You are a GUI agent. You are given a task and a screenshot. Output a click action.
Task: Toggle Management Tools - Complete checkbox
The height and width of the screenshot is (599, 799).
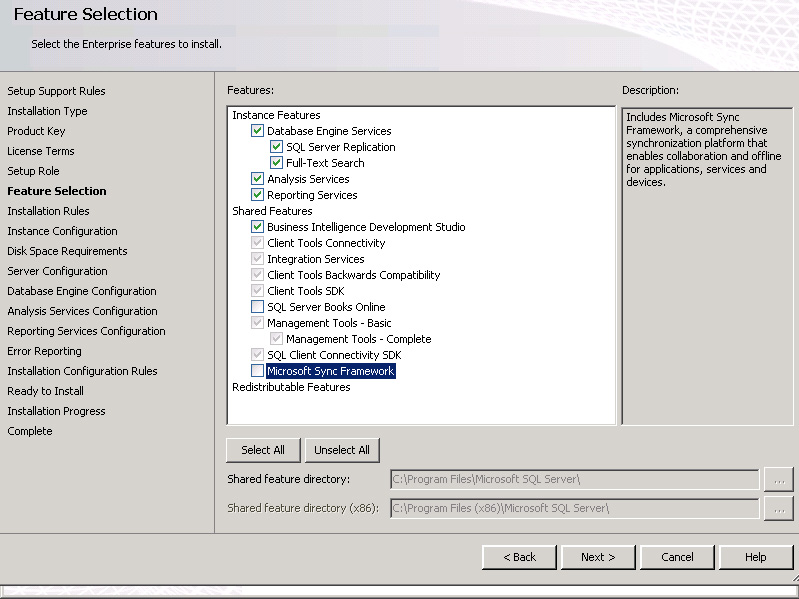pos(276,339)
